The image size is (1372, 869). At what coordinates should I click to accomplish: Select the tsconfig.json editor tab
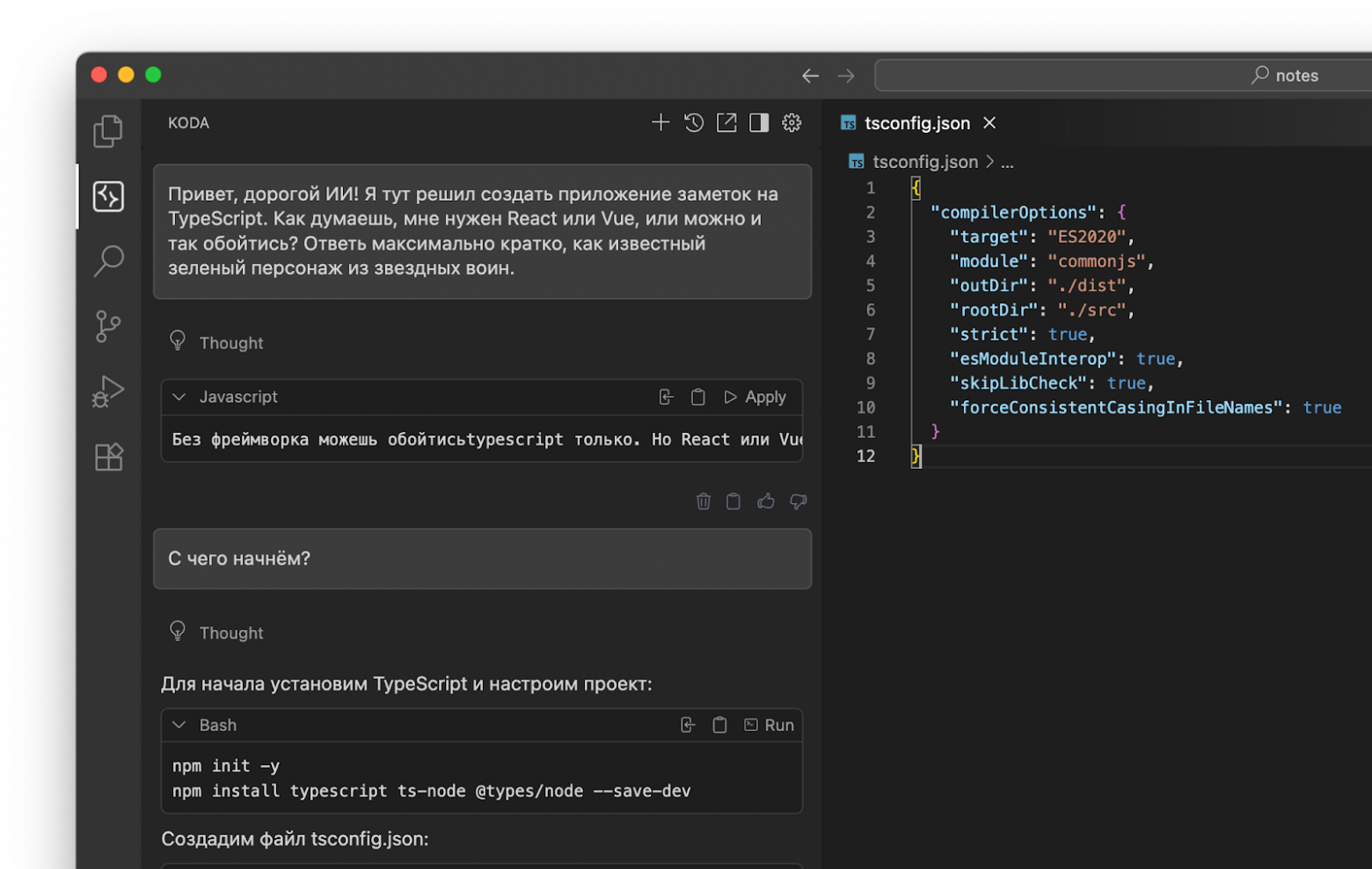(916, 123)
